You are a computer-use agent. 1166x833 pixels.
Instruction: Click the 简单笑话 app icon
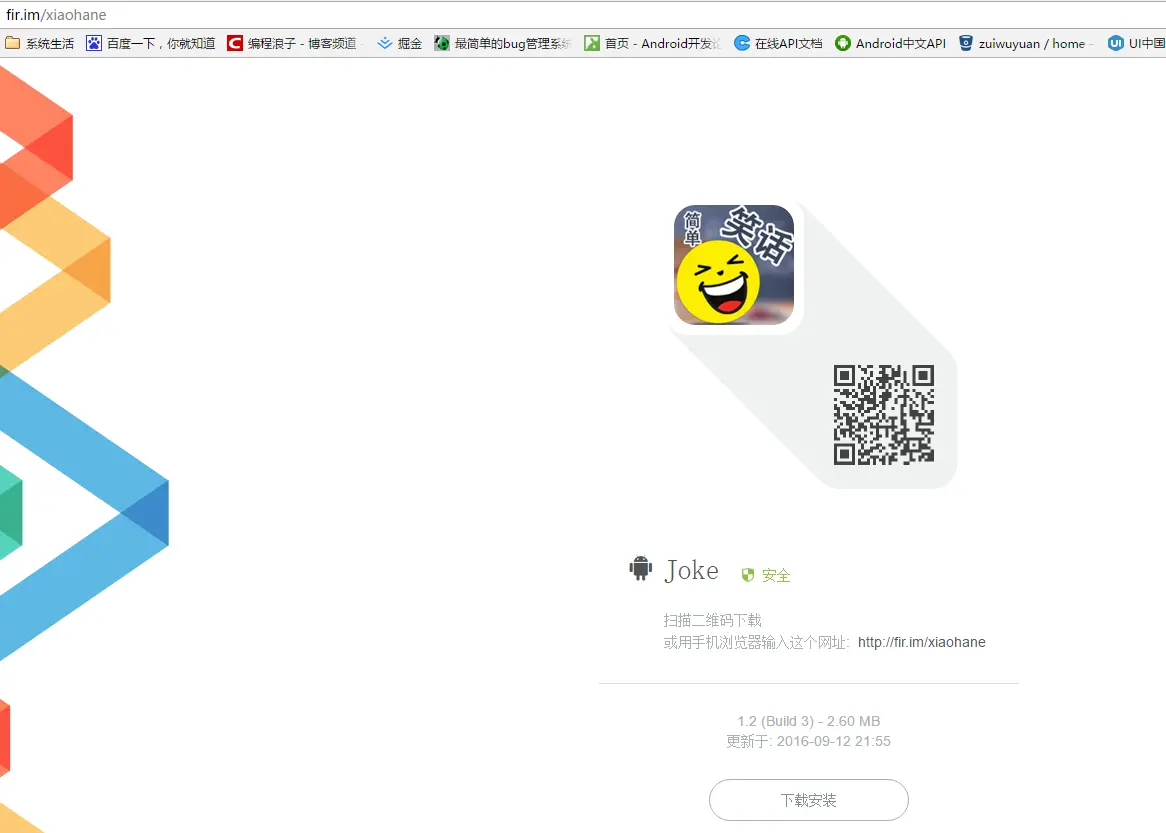[x=734, y=265]
